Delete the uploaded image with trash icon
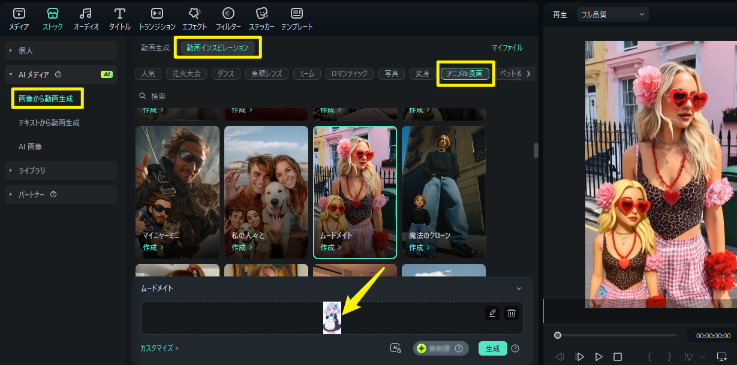737x365 pixels. tap(511, 313)
